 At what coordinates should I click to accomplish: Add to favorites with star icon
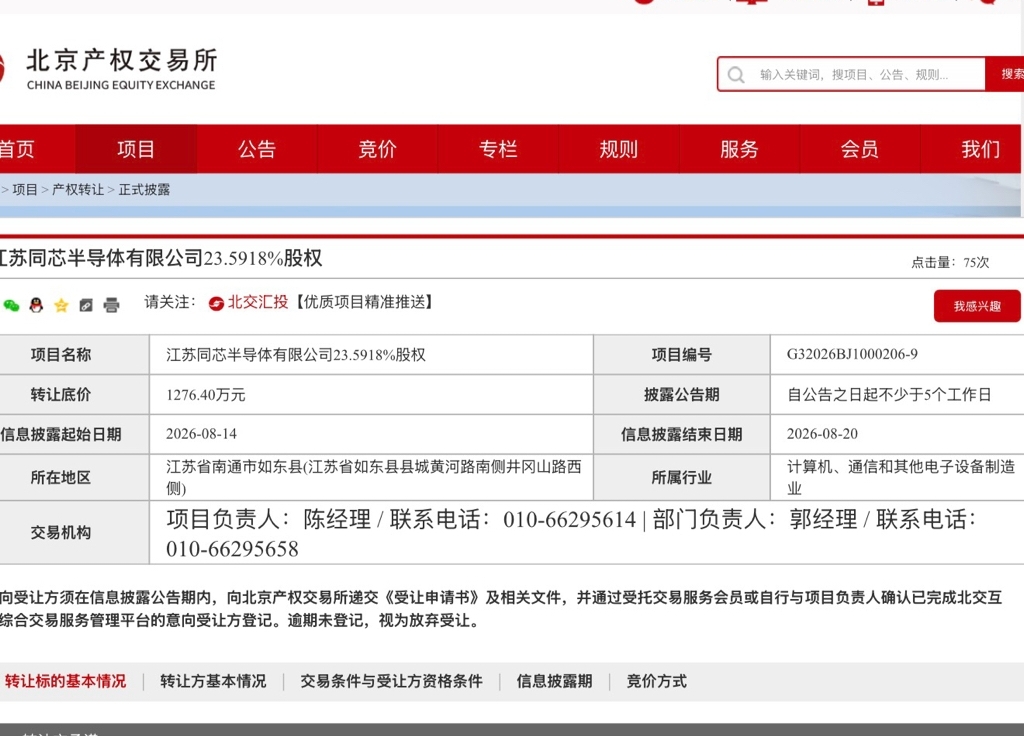click(61, 305)
